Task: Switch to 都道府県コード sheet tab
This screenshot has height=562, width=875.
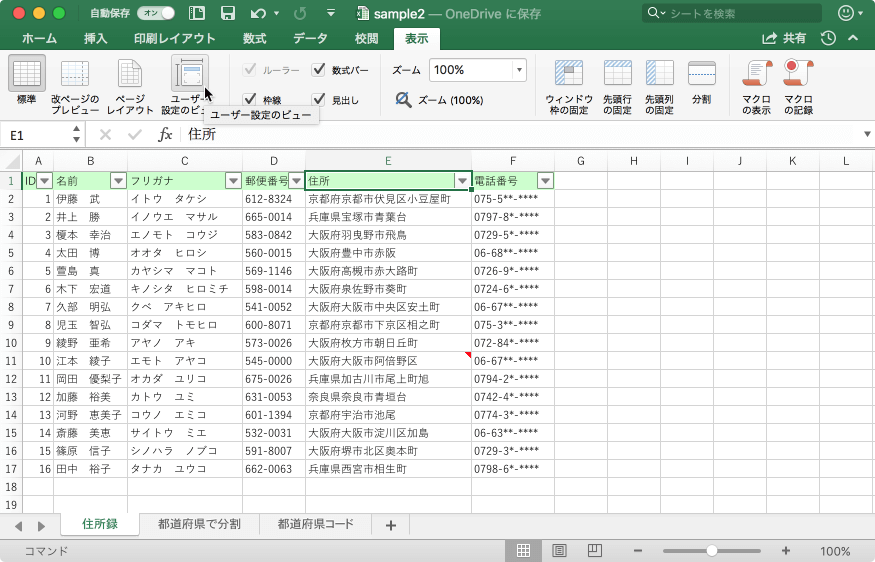Action: click(316, 524)
